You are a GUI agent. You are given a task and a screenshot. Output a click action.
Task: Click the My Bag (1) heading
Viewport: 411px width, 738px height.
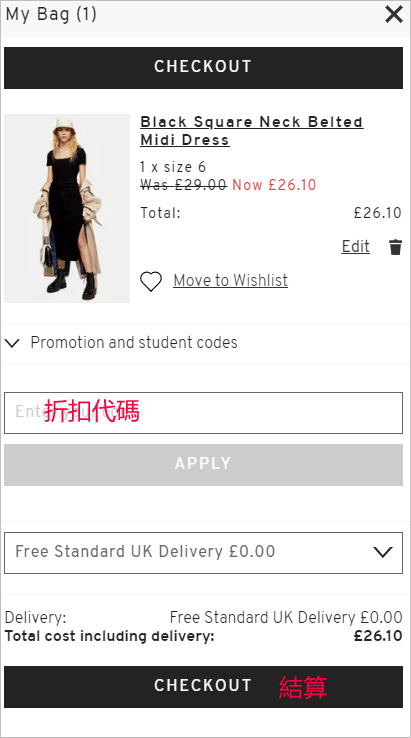pos(51,14)
